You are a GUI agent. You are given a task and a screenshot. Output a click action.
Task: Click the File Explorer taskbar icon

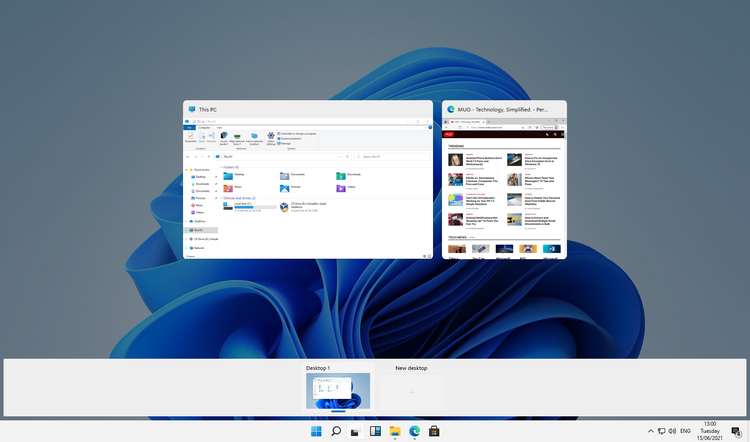pyautogui.click(x=395, y=431)
